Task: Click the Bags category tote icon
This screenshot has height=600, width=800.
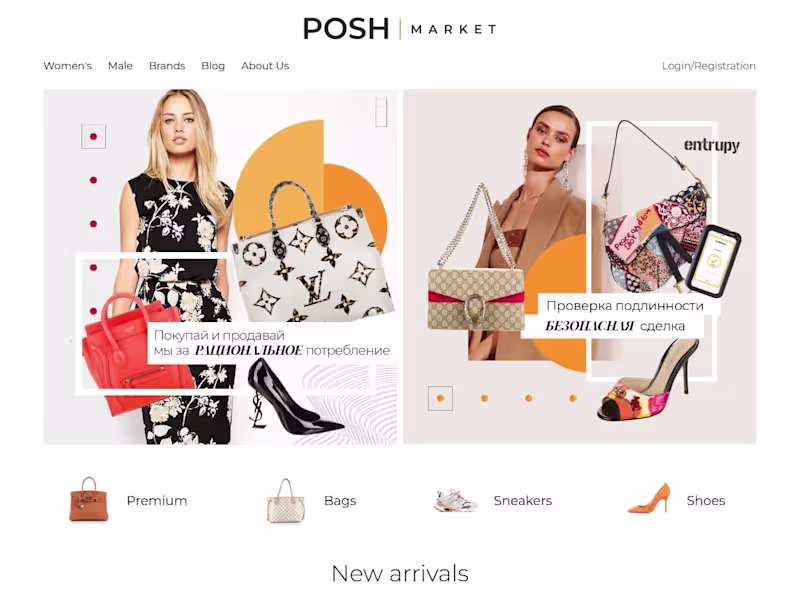Action: 286,501
